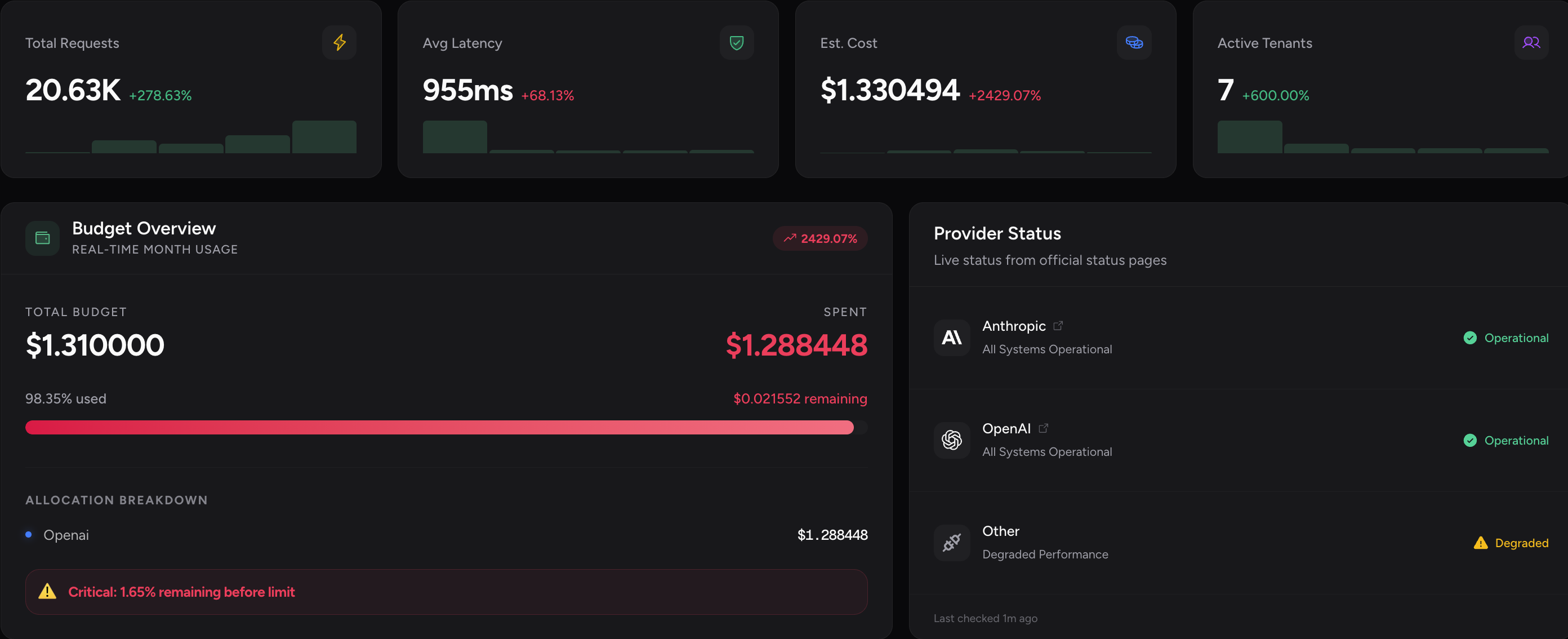Image resolution: width=1568 pixels, height=639 pixels.
Task: Click the Critical remaining before limit alert
Action: 446,592
